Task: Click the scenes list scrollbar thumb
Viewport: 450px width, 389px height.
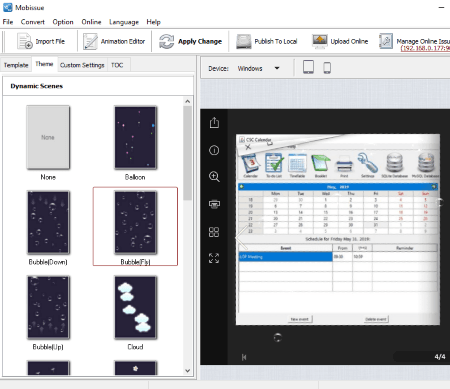Action: point(188,153)
